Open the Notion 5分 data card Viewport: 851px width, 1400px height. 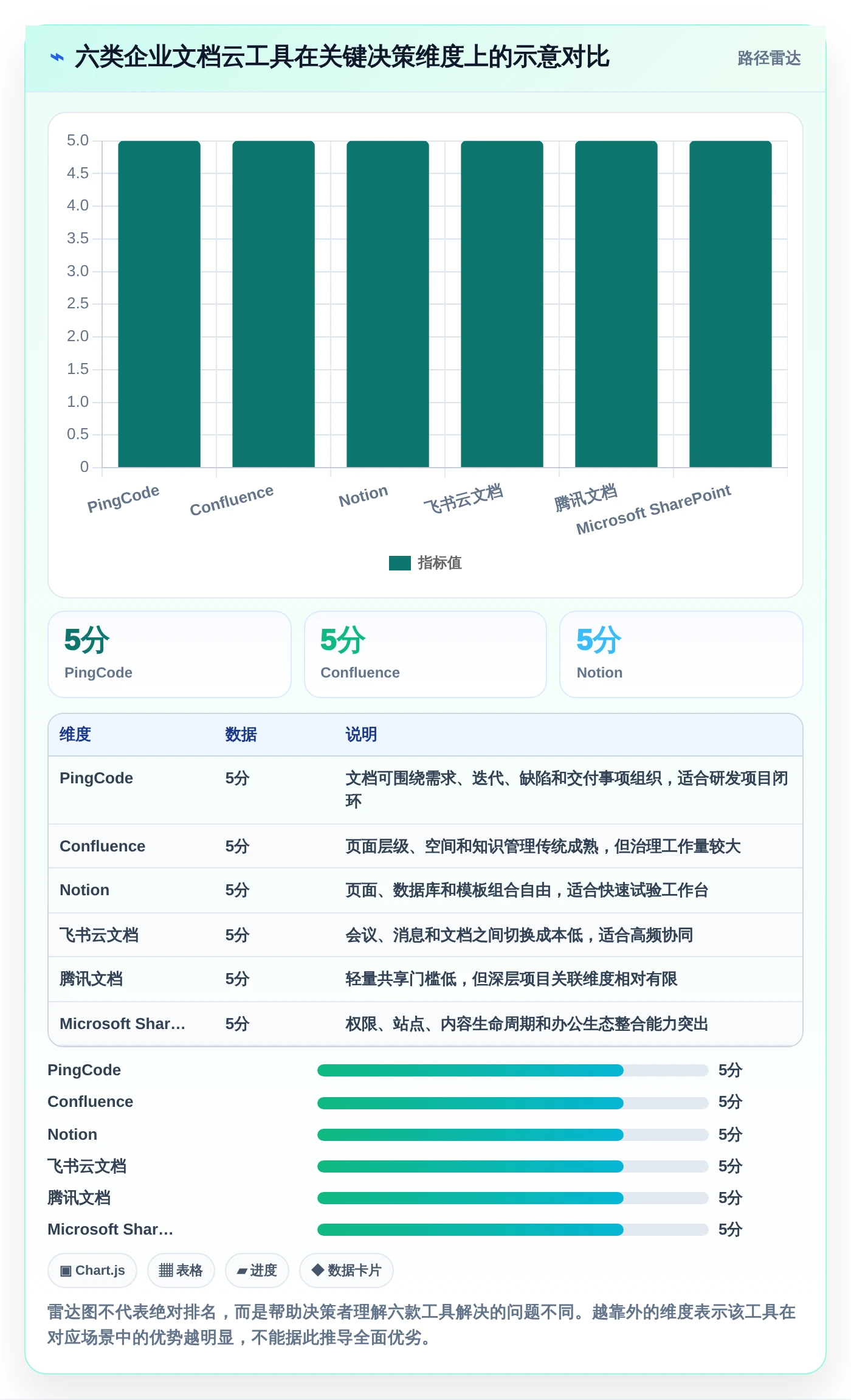pyautogui.click(x=681, y=654)
